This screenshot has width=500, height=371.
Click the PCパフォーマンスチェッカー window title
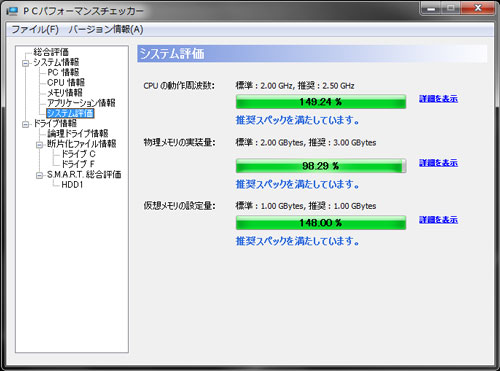click(83, 11)
